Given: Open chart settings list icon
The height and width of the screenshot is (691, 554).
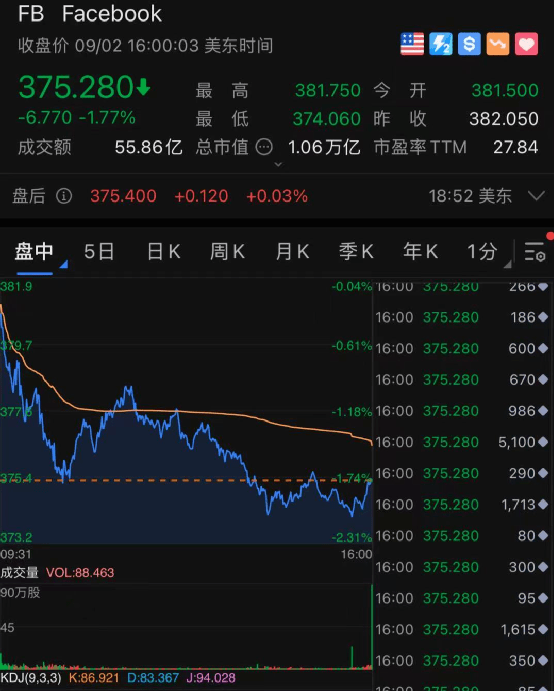Looking at the screenshot, I should 535,252.
